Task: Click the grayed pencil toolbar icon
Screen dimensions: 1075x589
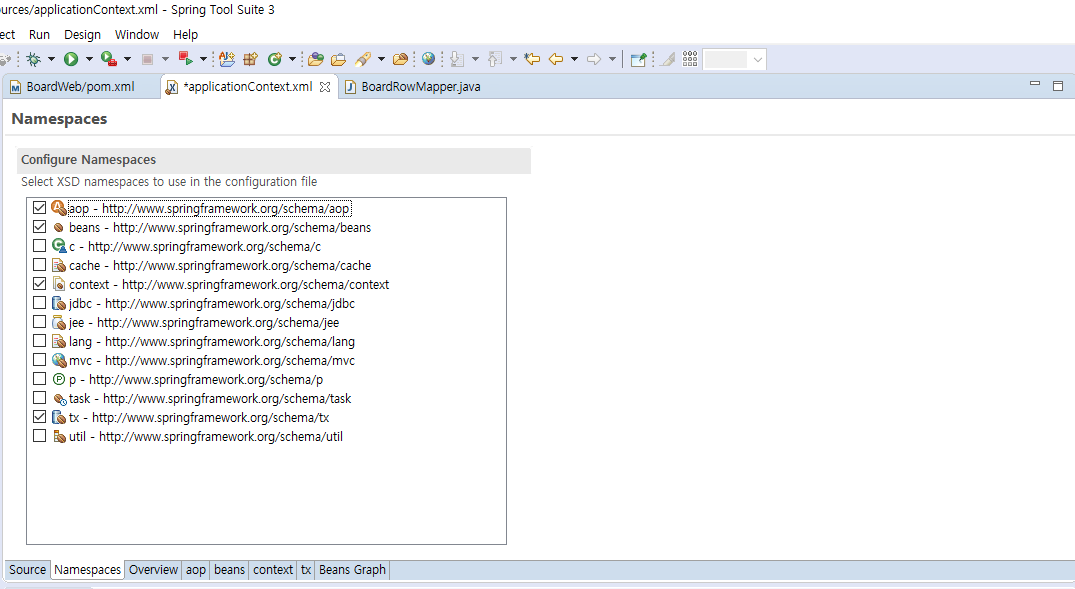Action: coord(667,60)
